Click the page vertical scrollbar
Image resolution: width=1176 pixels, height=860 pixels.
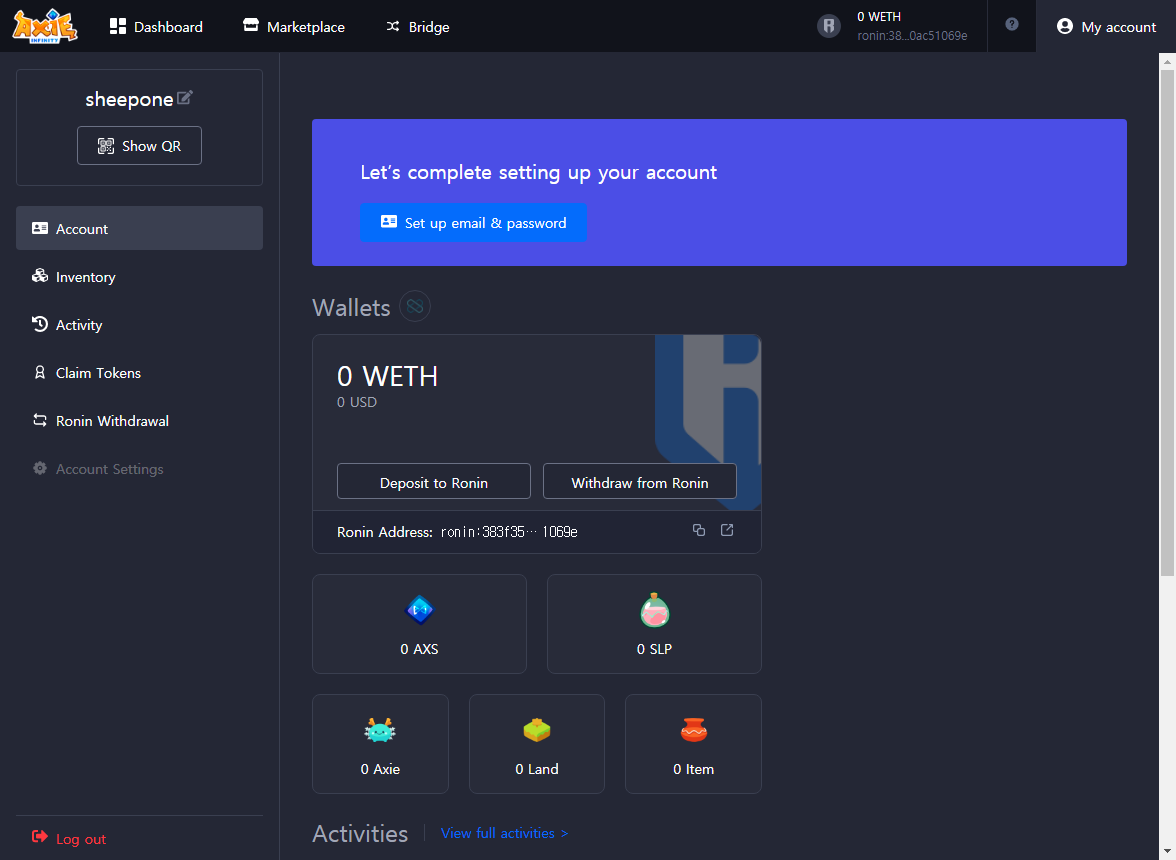[x=1167, y=322]
